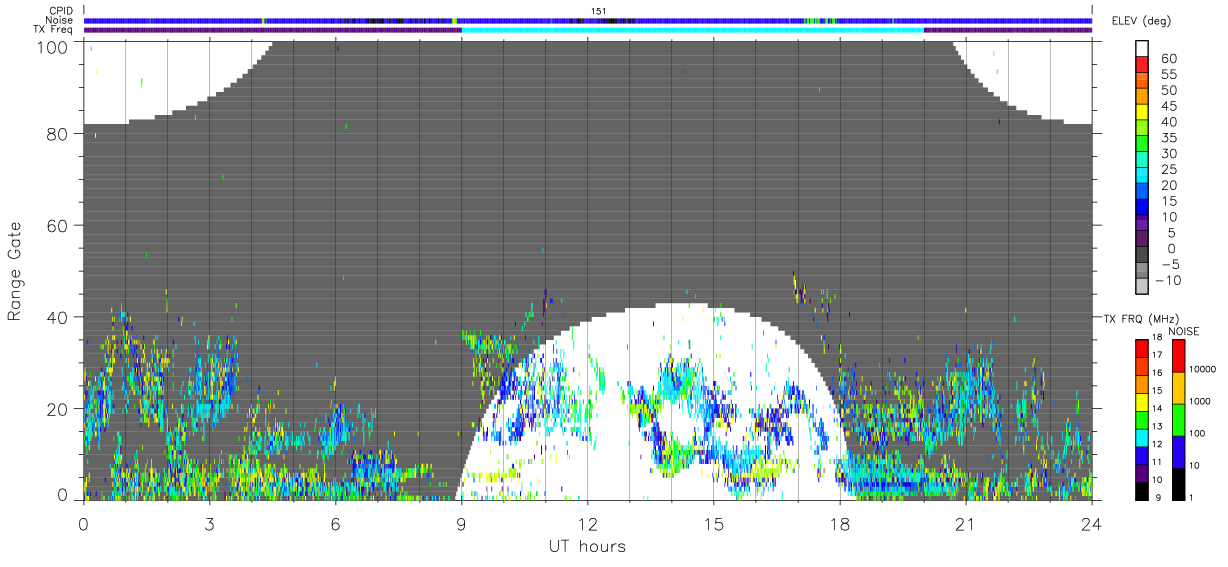Click UT hours tick label 21
Screen dimensions: 1228x567
pyautogui.click(x=965, y=524)
